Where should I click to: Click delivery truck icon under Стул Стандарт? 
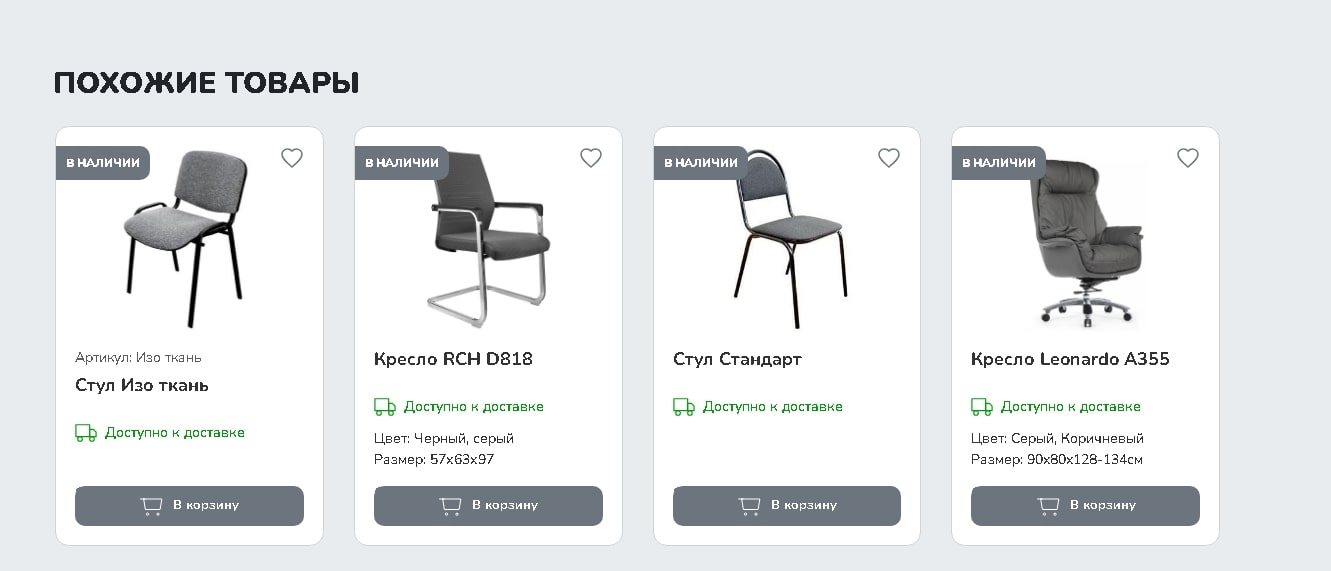(684, 407)
